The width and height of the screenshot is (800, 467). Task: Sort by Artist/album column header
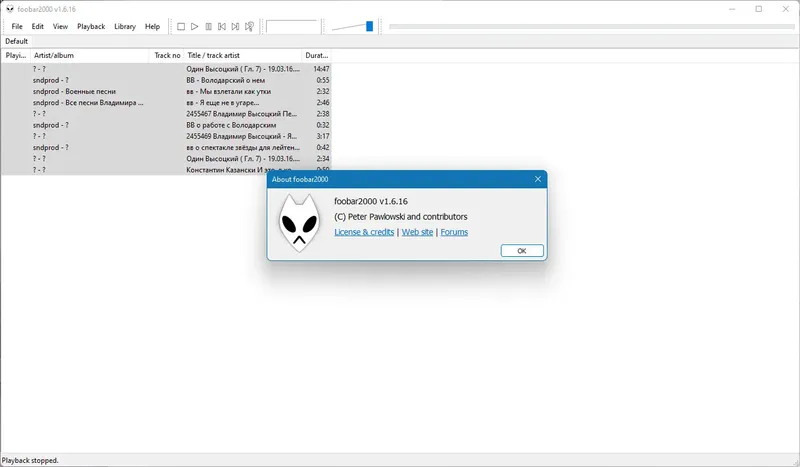pyautogui.click(x=90, y=55)
